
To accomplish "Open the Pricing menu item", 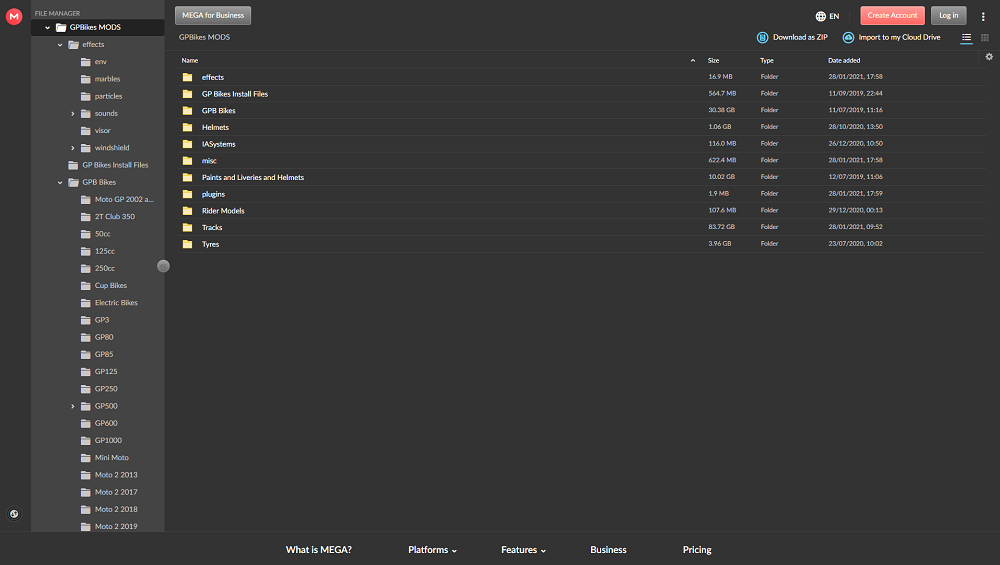I will click(697, 550).
